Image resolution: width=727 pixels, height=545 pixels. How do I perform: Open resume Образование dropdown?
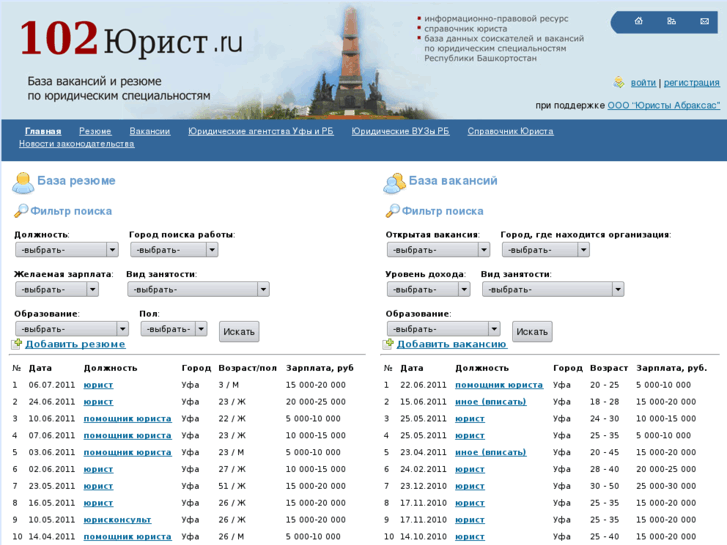pos(72,329)
